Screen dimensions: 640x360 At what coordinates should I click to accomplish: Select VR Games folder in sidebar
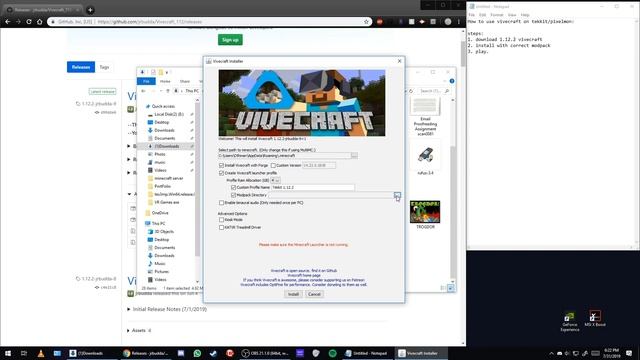(x=166, y=202)
